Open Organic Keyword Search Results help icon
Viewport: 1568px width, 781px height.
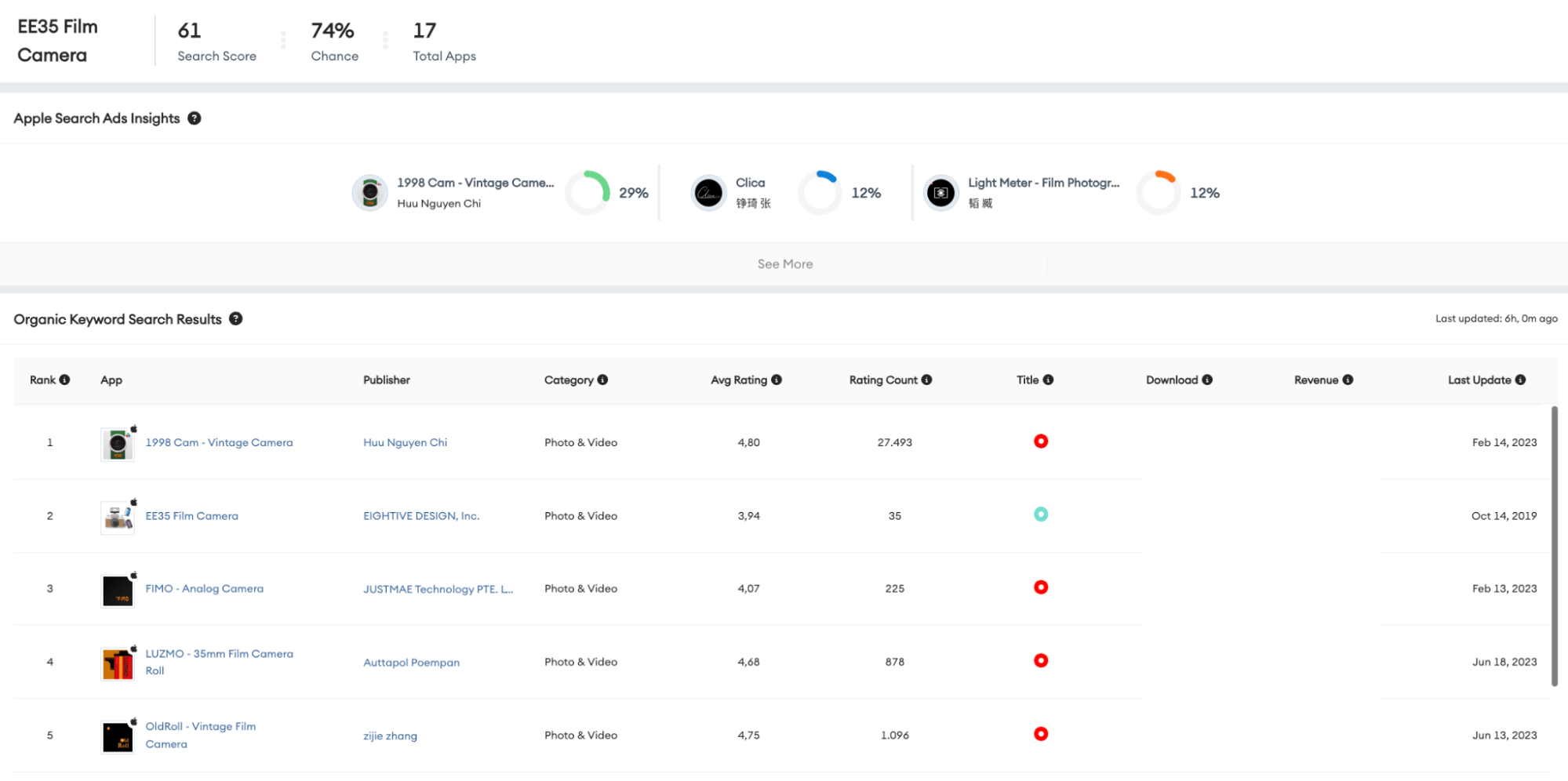tap(236, 319)
